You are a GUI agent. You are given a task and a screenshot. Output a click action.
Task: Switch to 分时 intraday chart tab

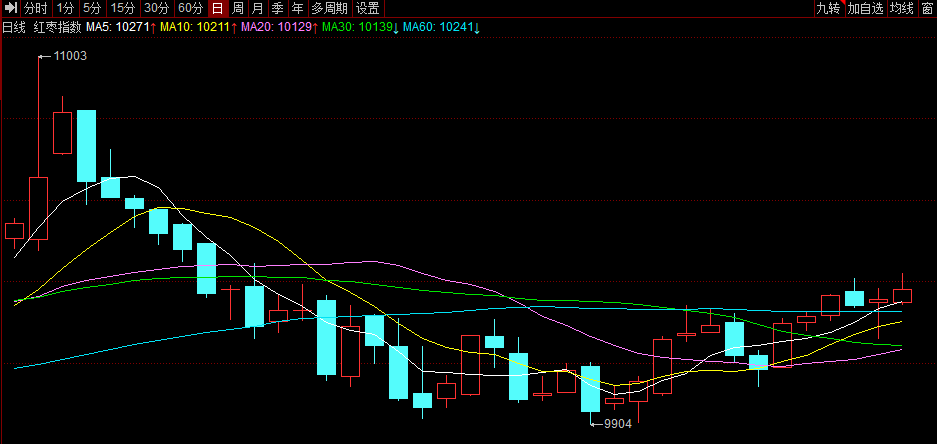[x=36, y=8]
